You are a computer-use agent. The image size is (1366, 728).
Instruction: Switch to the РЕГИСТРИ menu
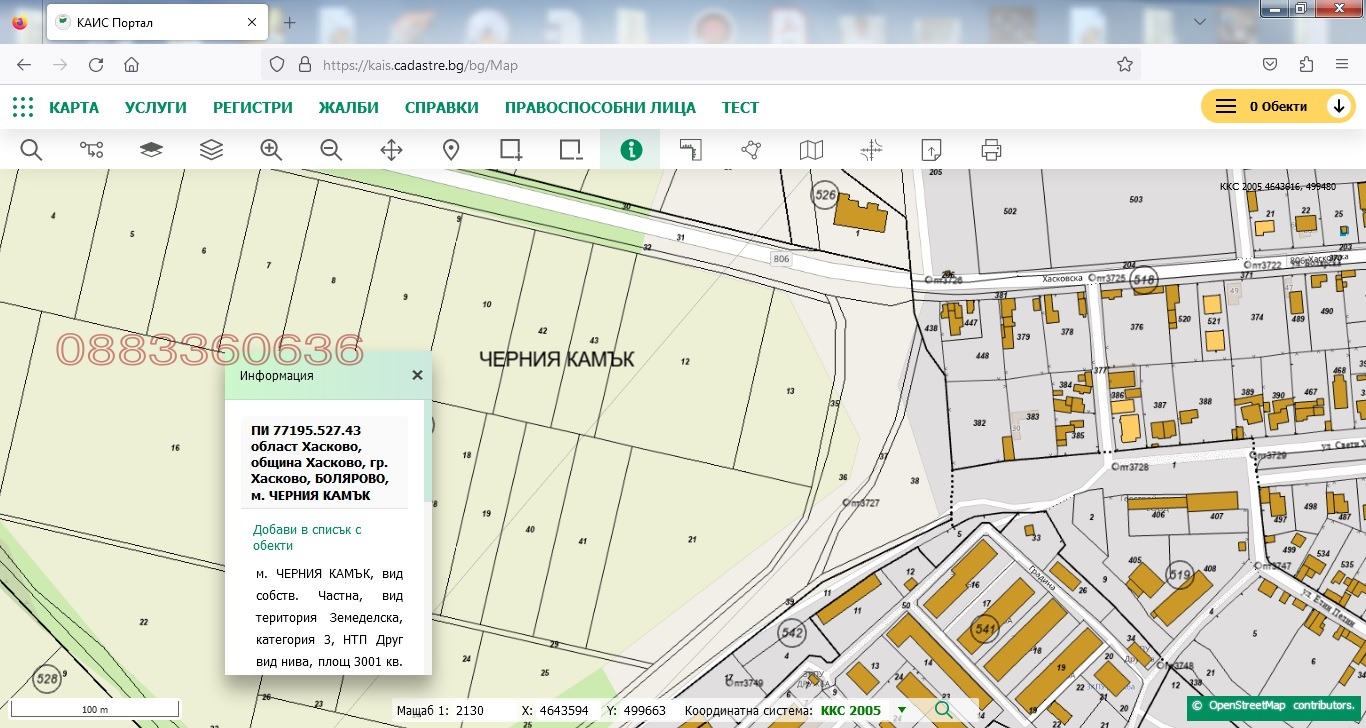(252, 107)
